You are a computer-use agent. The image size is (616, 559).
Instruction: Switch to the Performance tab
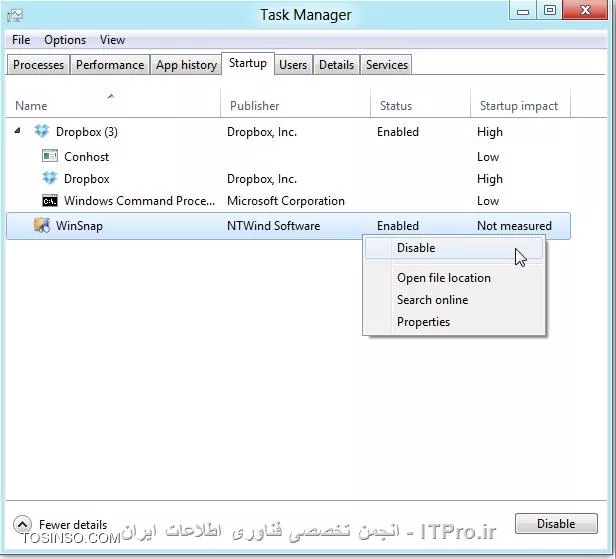(x=110, y=64)
